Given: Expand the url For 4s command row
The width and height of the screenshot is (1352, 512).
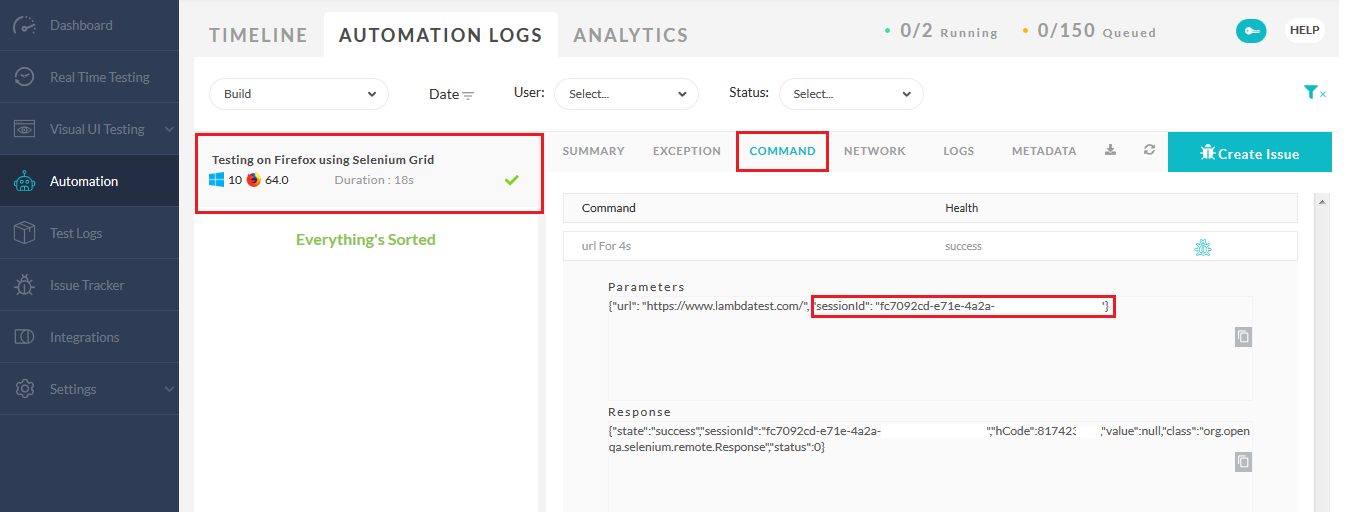Looking at the screenshot, I should (930, 246).
